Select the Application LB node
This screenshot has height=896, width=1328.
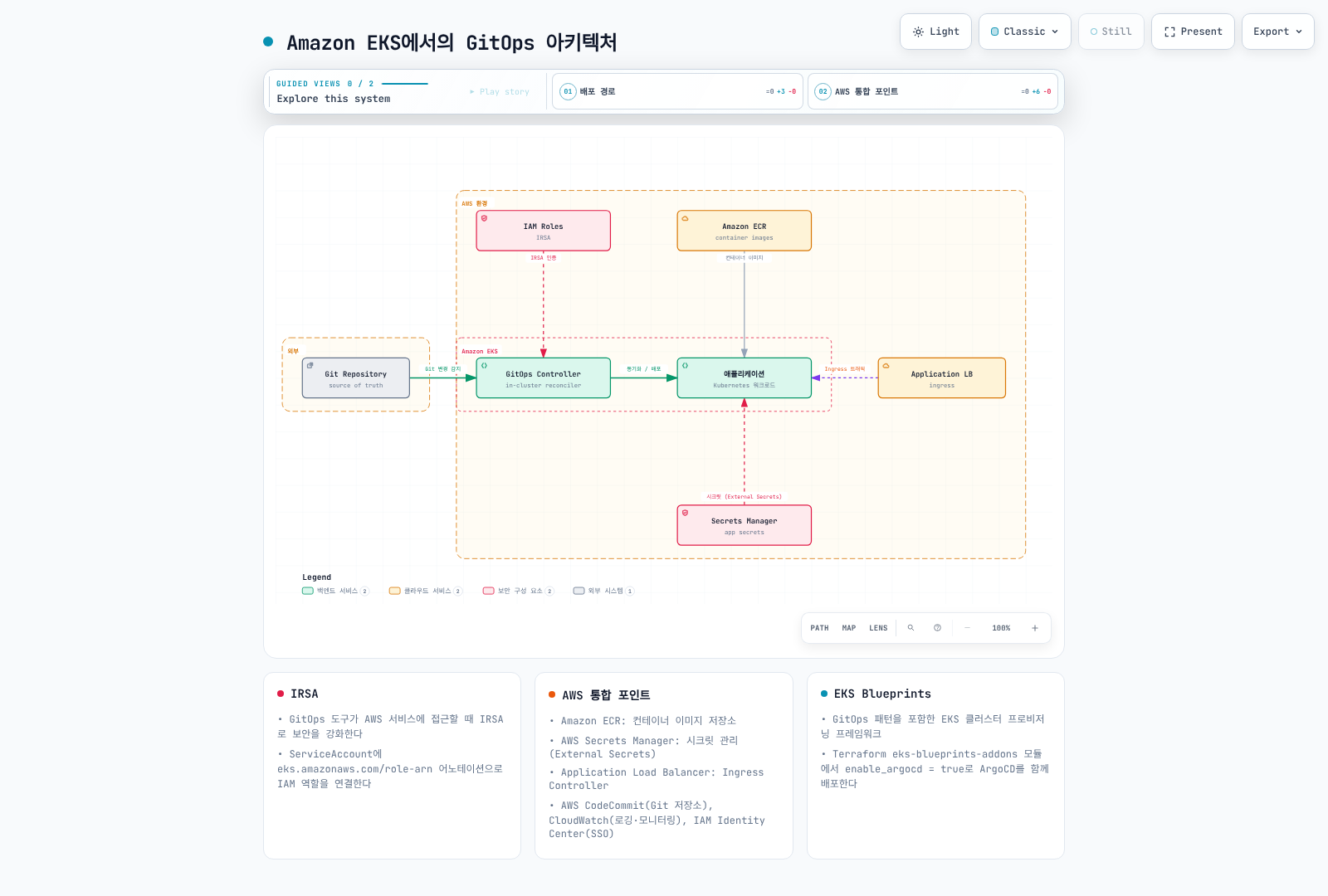[942, 378]
